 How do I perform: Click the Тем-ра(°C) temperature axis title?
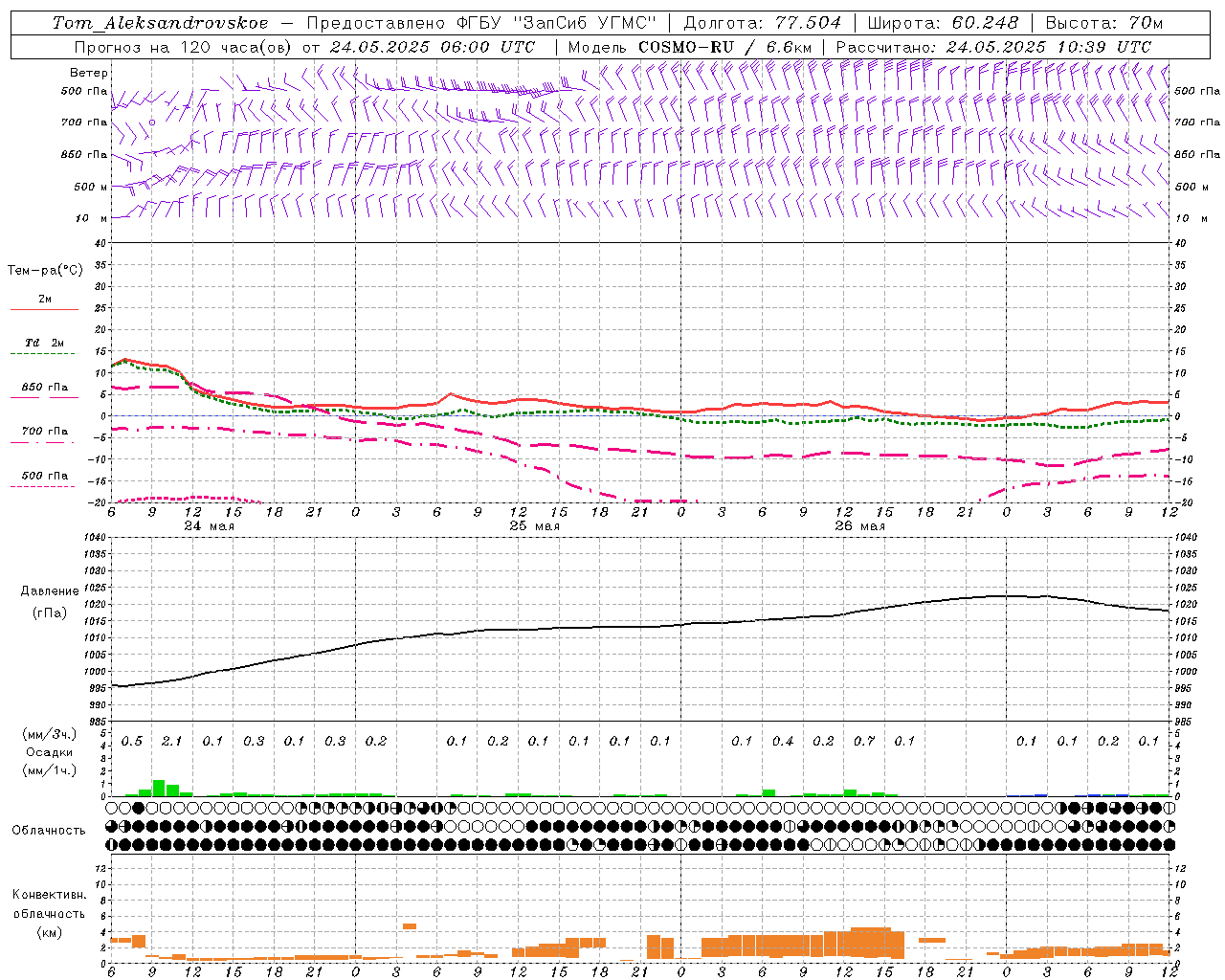[45, 271]
